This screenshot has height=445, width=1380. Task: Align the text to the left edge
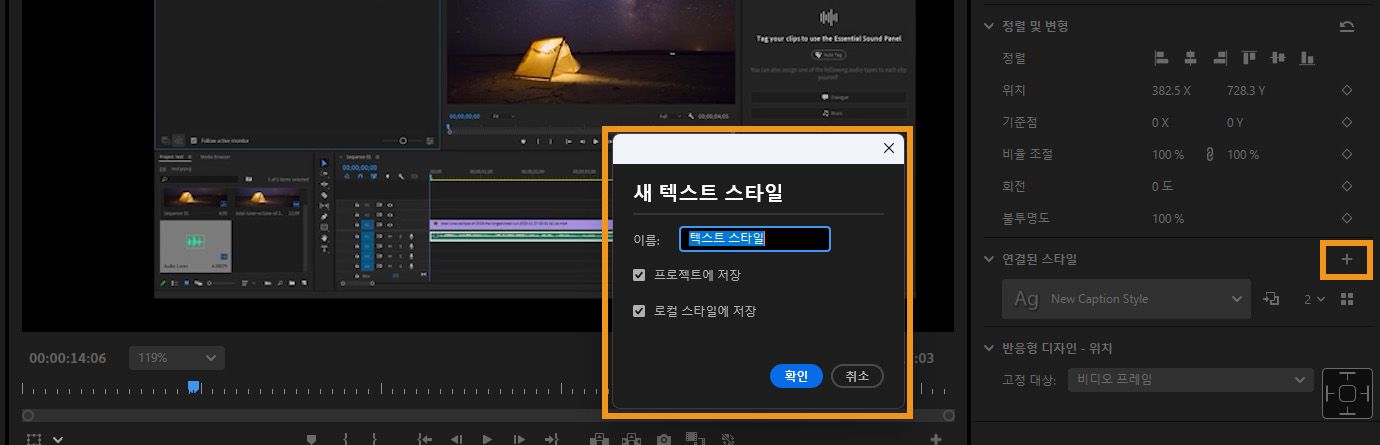[1161, 58]
